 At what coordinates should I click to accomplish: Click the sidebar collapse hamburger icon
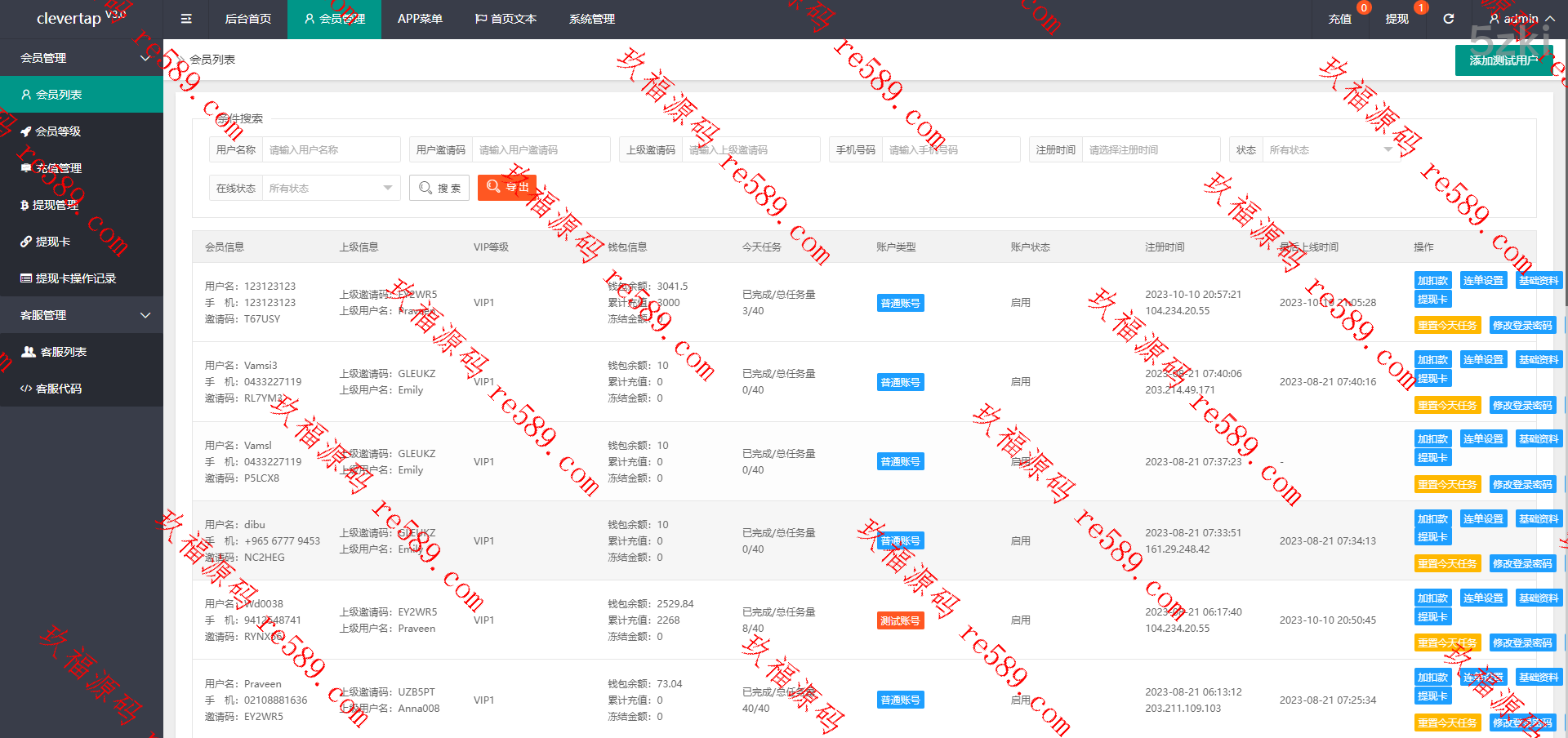(186, 19)
